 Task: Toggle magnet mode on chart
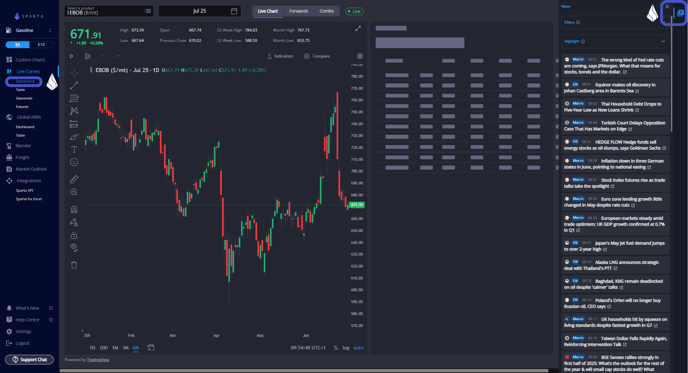(x=74, y=209)
